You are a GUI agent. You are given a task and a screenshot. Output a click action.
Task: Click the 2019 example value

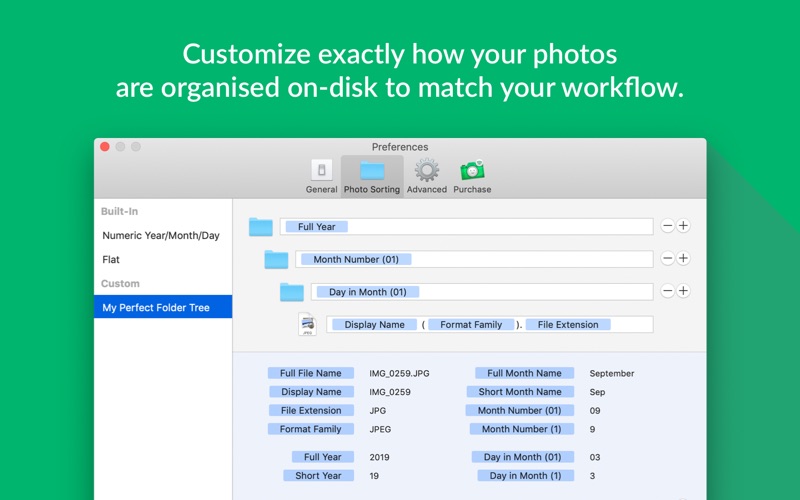[x=379, y=457]
